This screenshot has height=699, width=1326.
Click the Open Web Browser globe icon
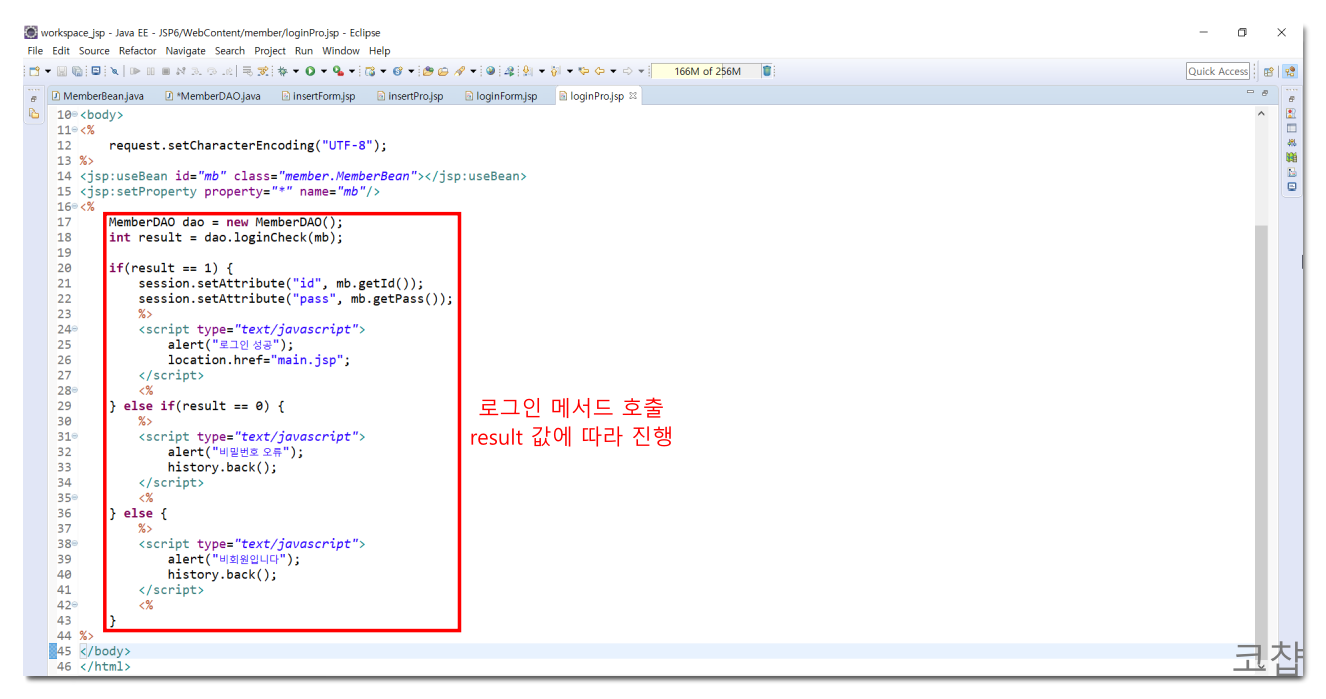491,71
